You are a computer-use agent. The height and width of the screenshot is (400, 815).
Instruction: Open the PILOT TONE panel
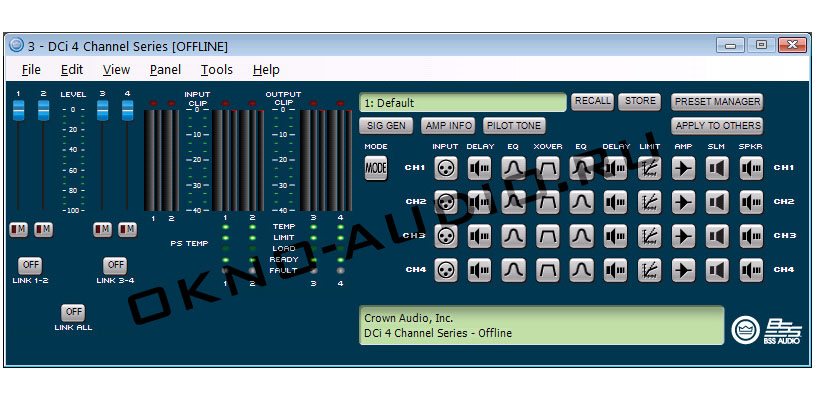514,126
